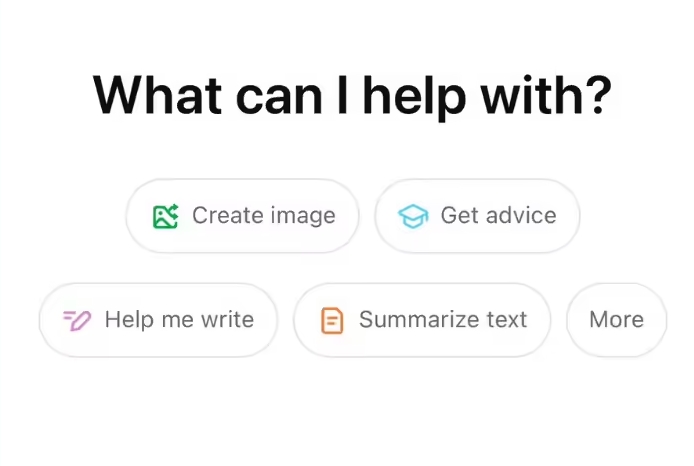Screen dimensions: 694x466
Task: Click the word 'More' in its pill
Action: (616, 320)
